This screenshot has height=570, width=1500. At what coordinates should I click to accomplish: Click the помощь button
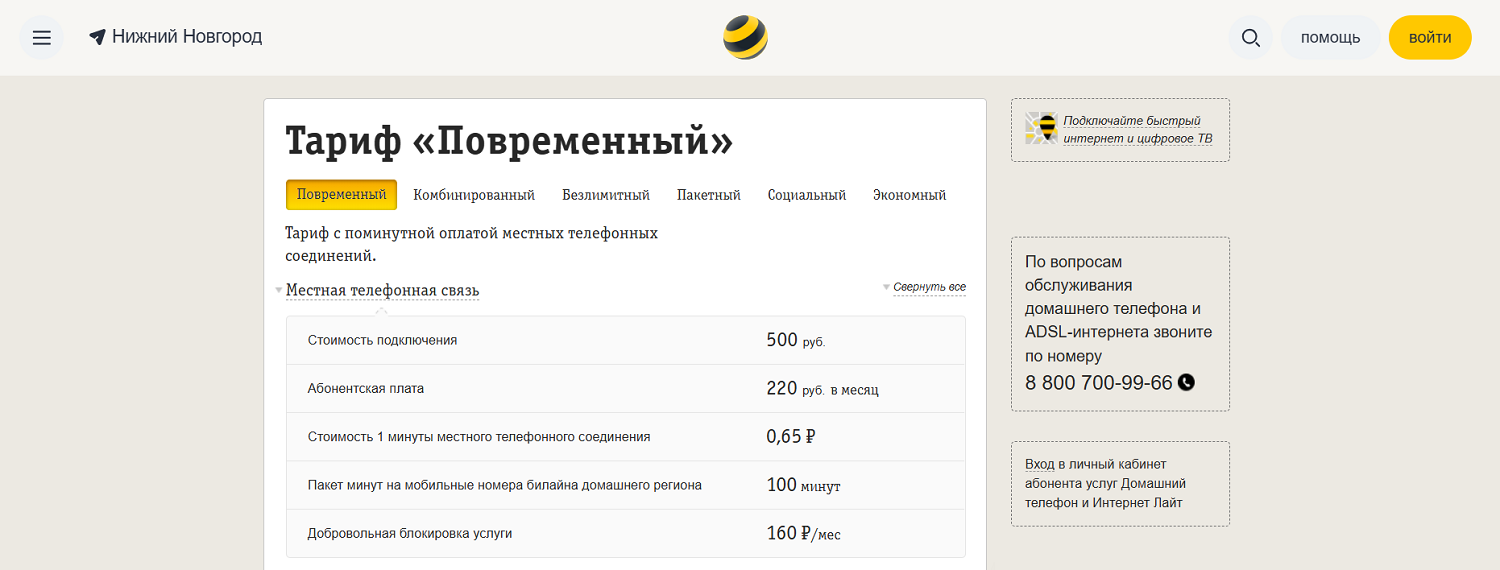click(x=1330, y=38)
